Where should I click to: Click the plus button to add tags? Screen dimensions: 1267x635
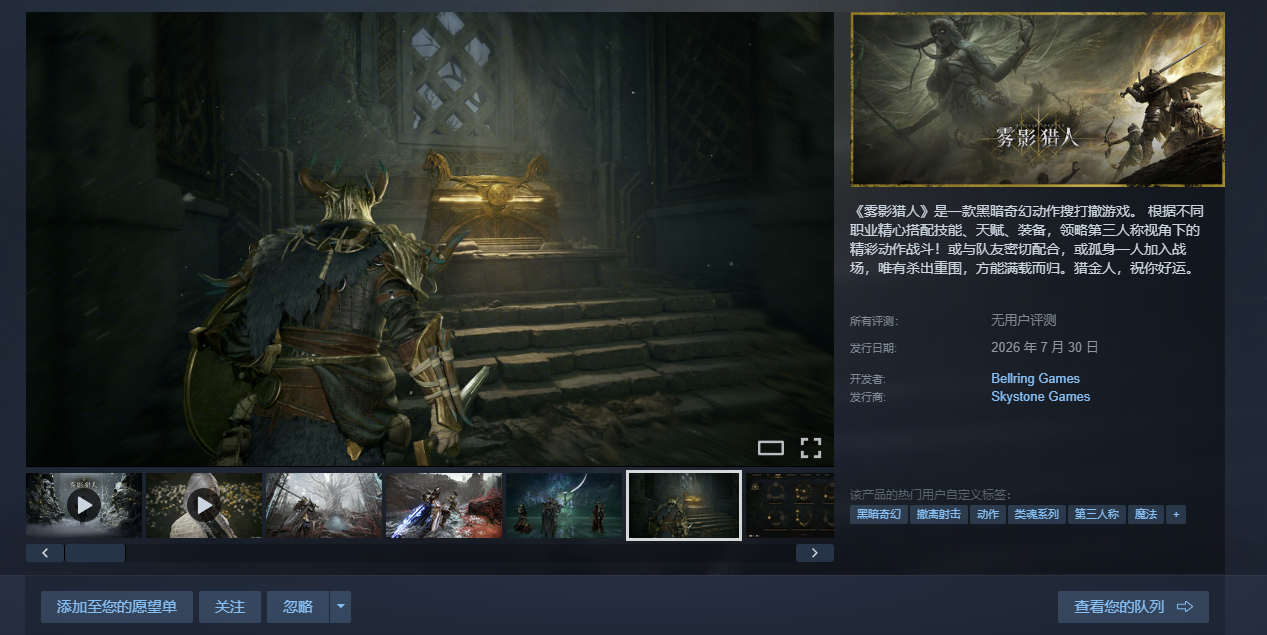(1176, 514)
